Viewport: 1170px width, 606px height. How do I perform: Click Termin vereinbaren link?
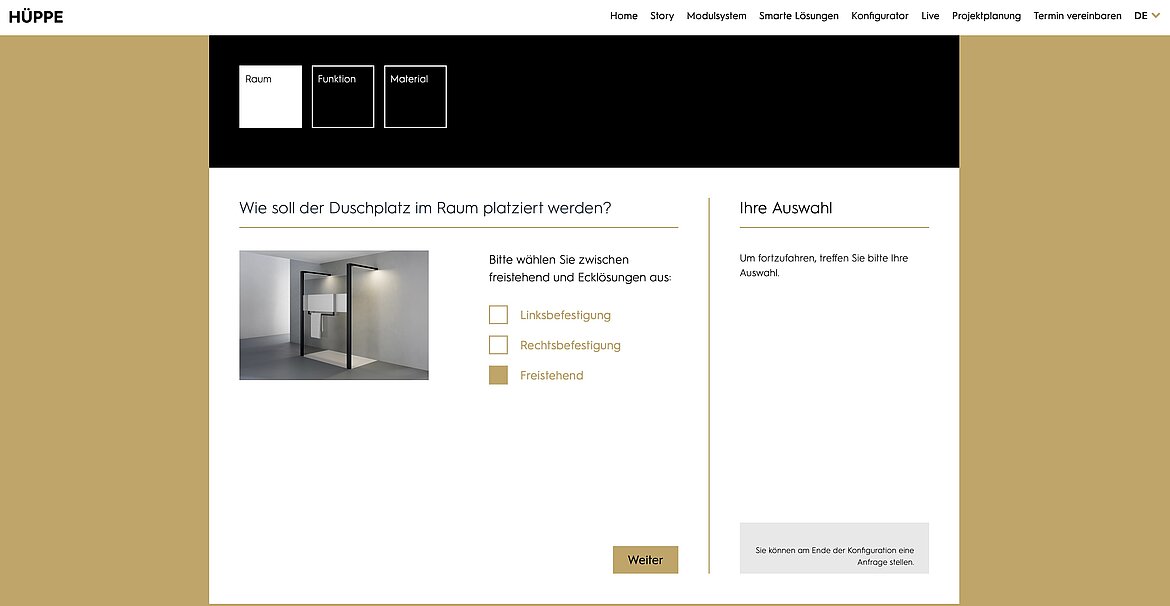click(1077, 16)
